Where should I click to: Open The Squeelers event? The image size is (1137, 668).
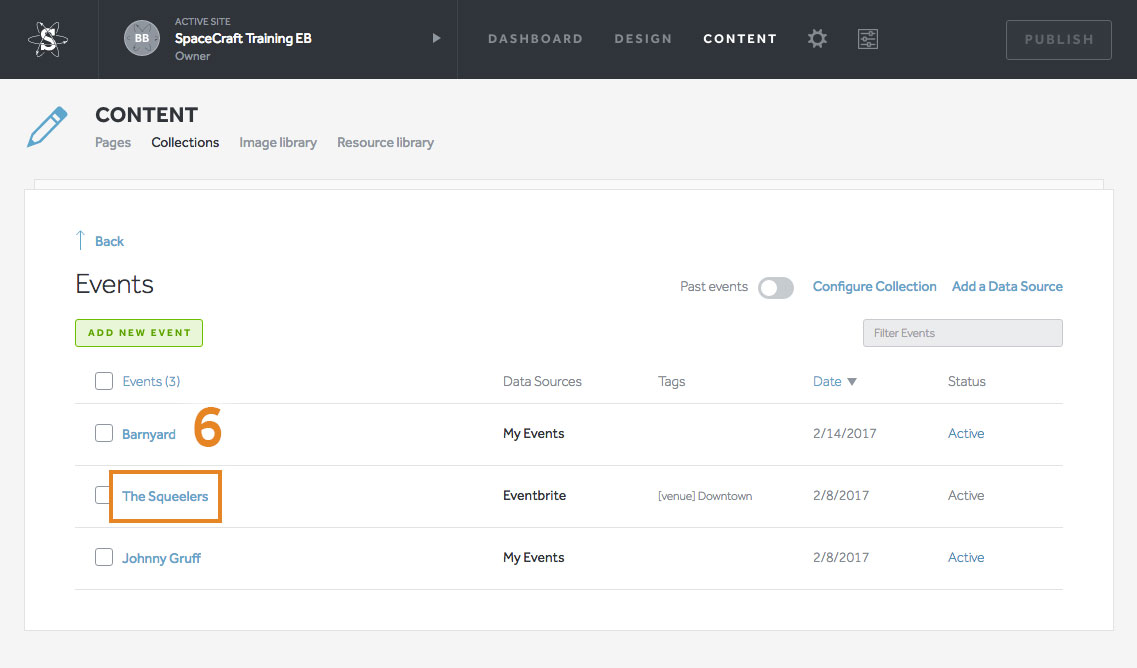coord(165,496)
